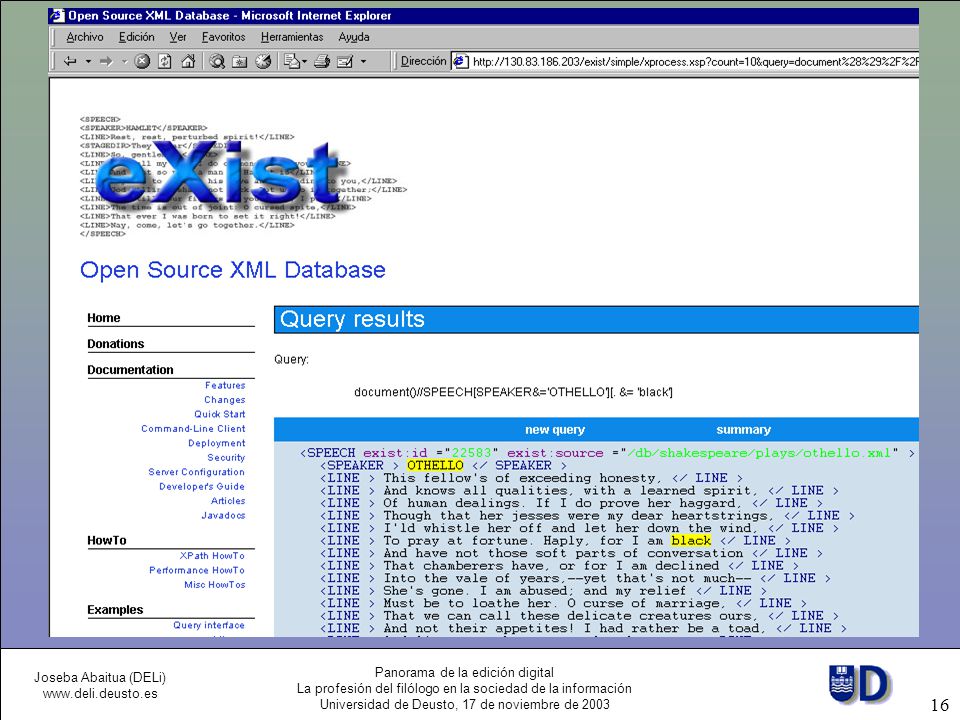Click the Open Source XML Database heading
The image size is (960, 720).
pos(233,270)
